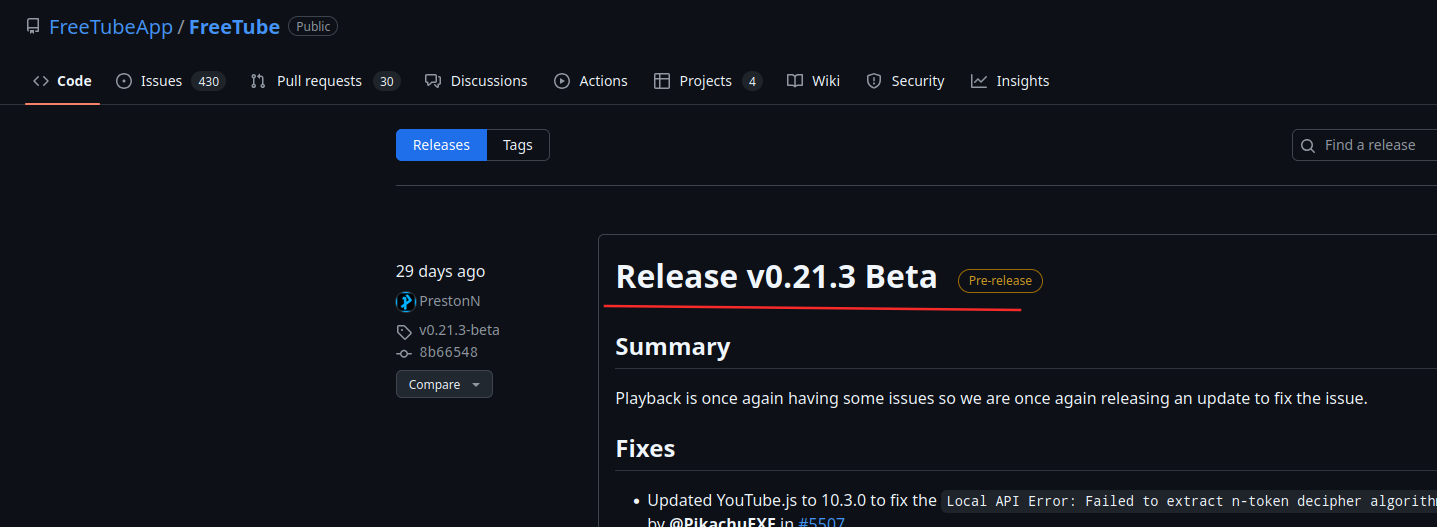Click the Fixes heading
The height and width of the screenshot is (527, 1437).
[x=645, y=449]
